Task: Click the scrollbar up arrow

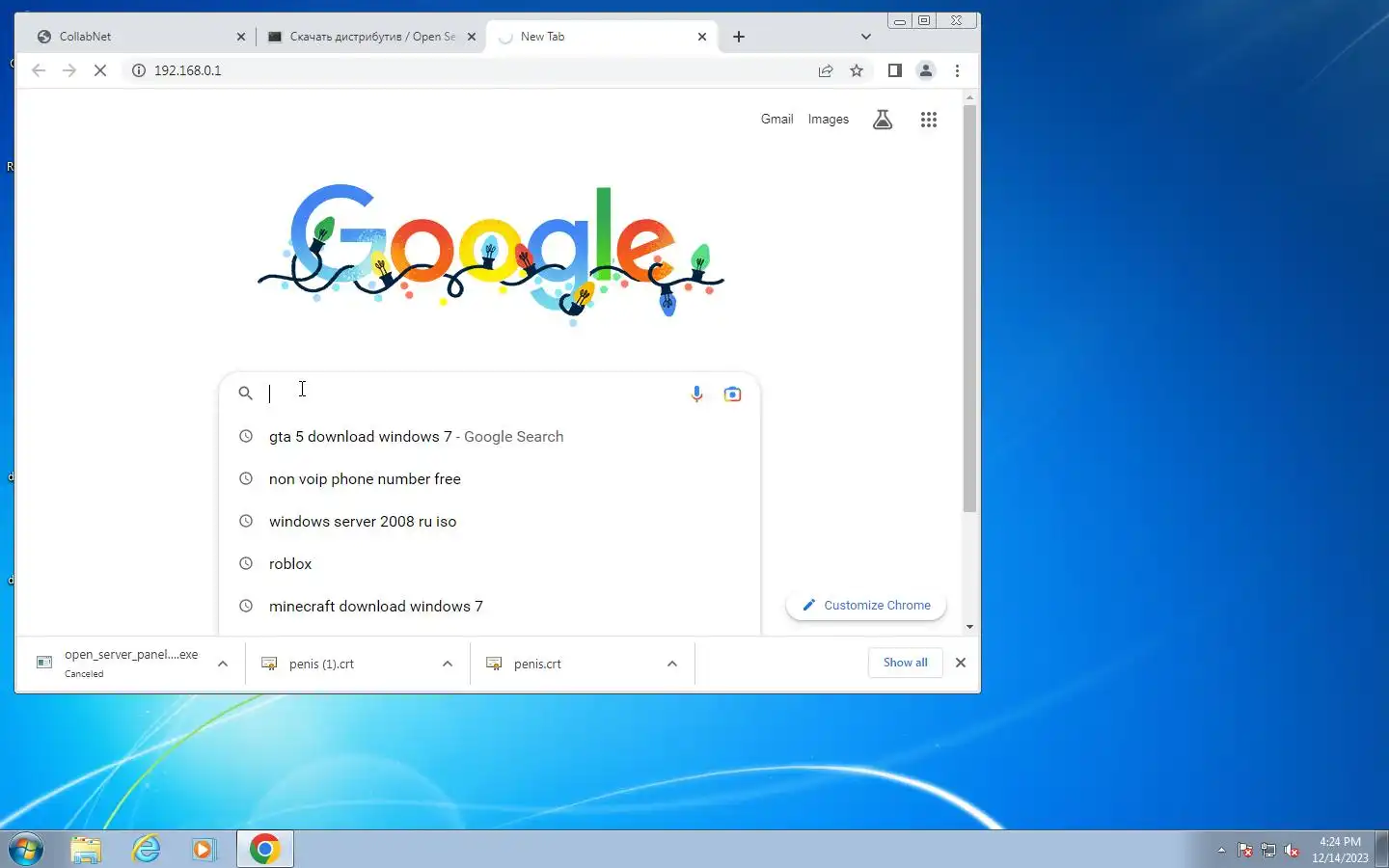Action: (x=969, y=97)
